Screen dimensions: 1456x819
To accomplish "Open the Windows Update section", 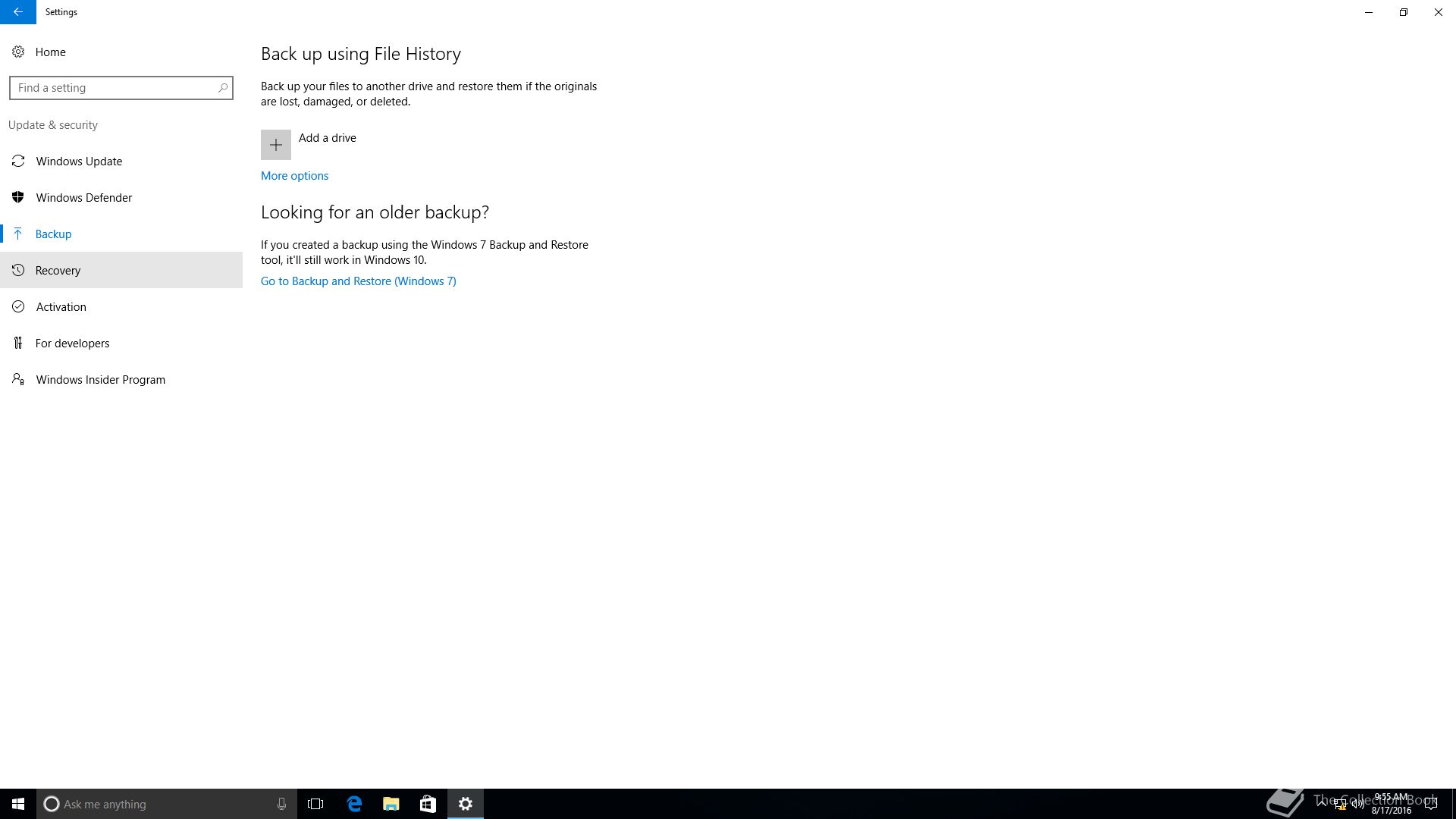I will click(x=121, y=161).
